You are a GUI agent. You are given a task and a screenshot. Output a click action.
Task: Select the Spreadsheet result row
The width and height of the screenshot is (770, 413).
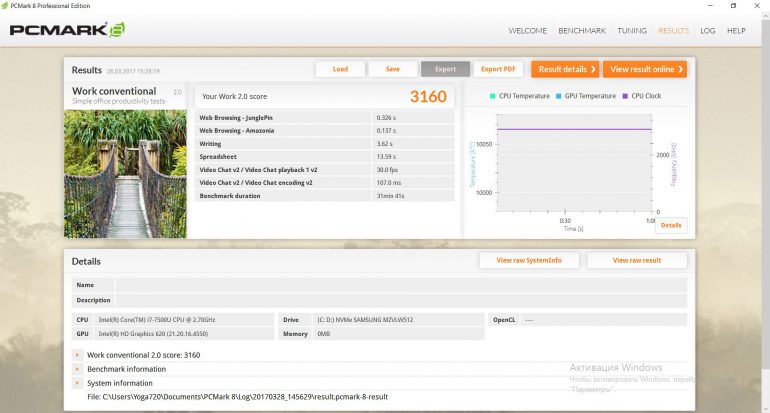tap(325, 157)
